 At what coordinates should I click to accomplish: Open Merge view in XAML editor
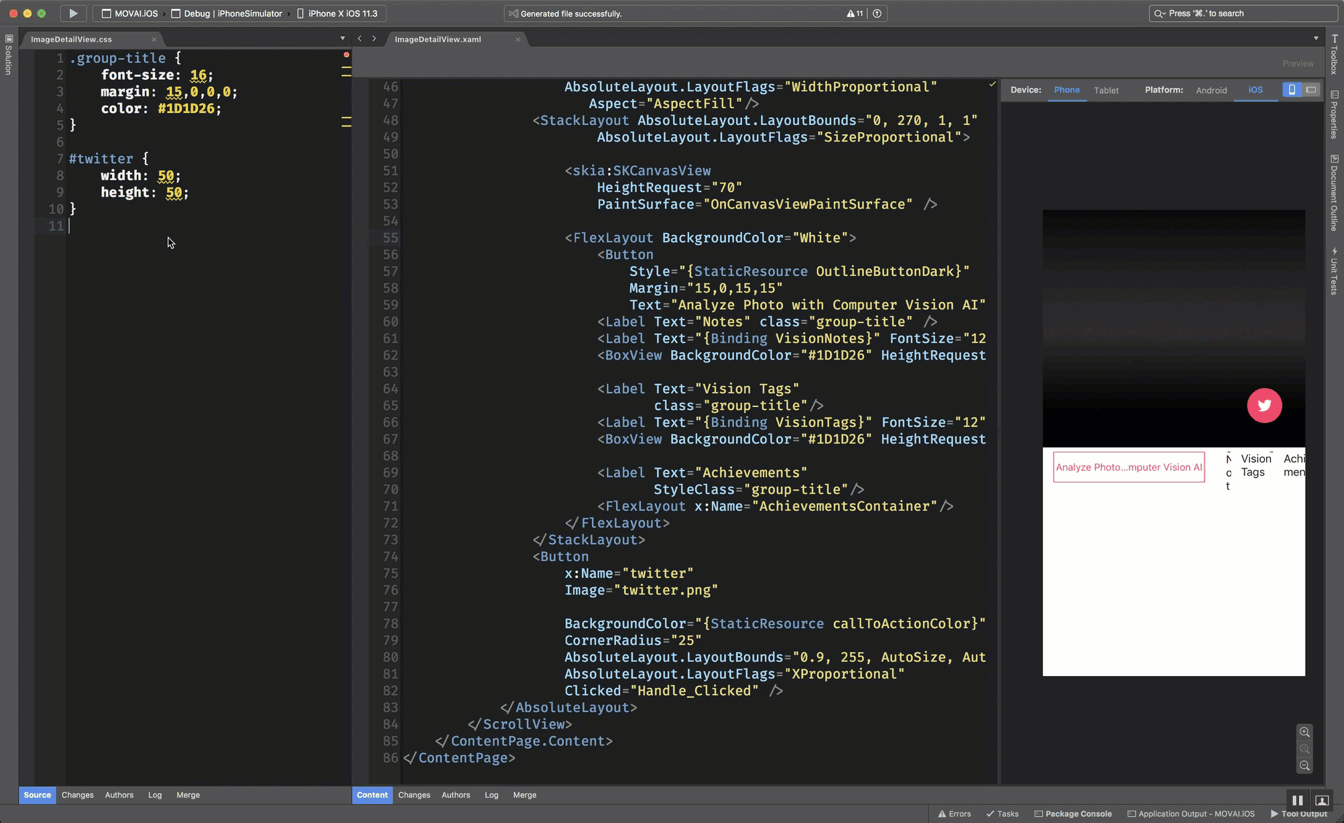(x=525, y=795)
